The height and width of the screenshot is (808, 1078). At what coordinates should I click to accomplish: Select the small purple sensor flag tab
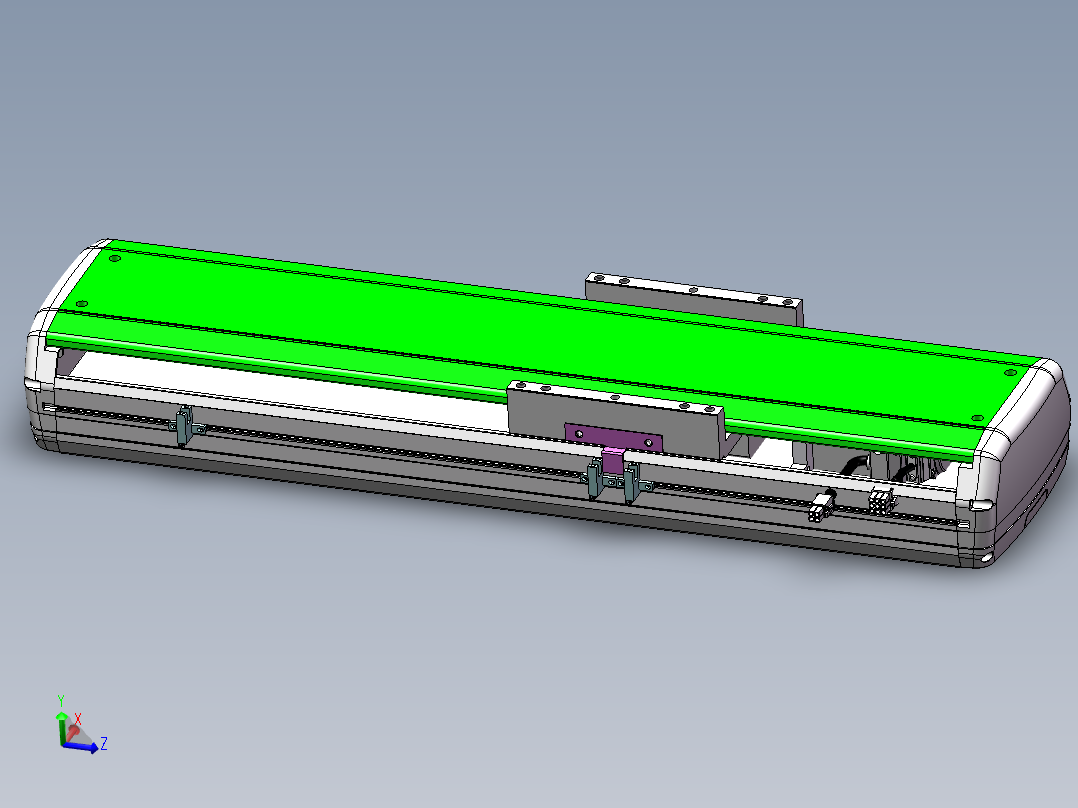(613, 460)
